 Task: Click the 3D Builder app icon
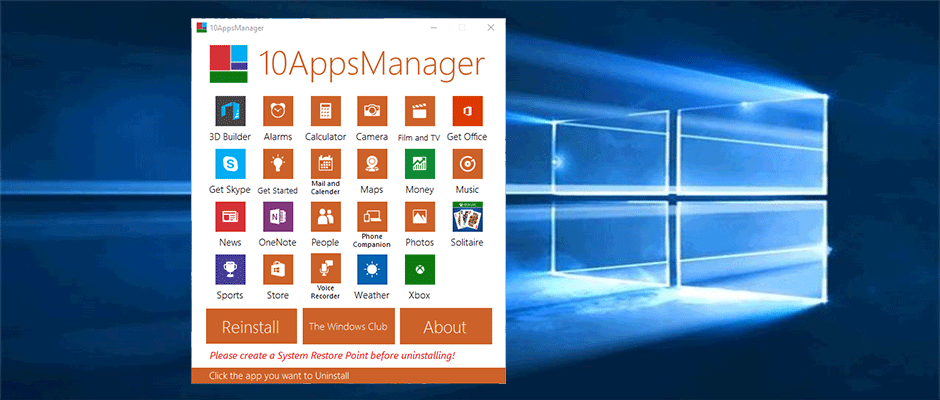point(230,111)
